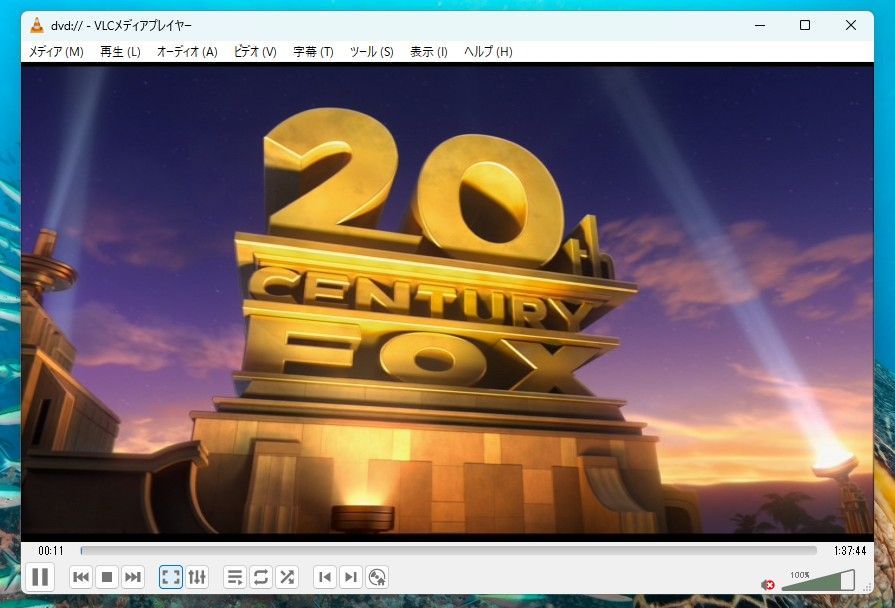The height and width of the screenshot is (608, 895).
Task: Unmute audio via the speaker icon
Action: click(768, 584)
